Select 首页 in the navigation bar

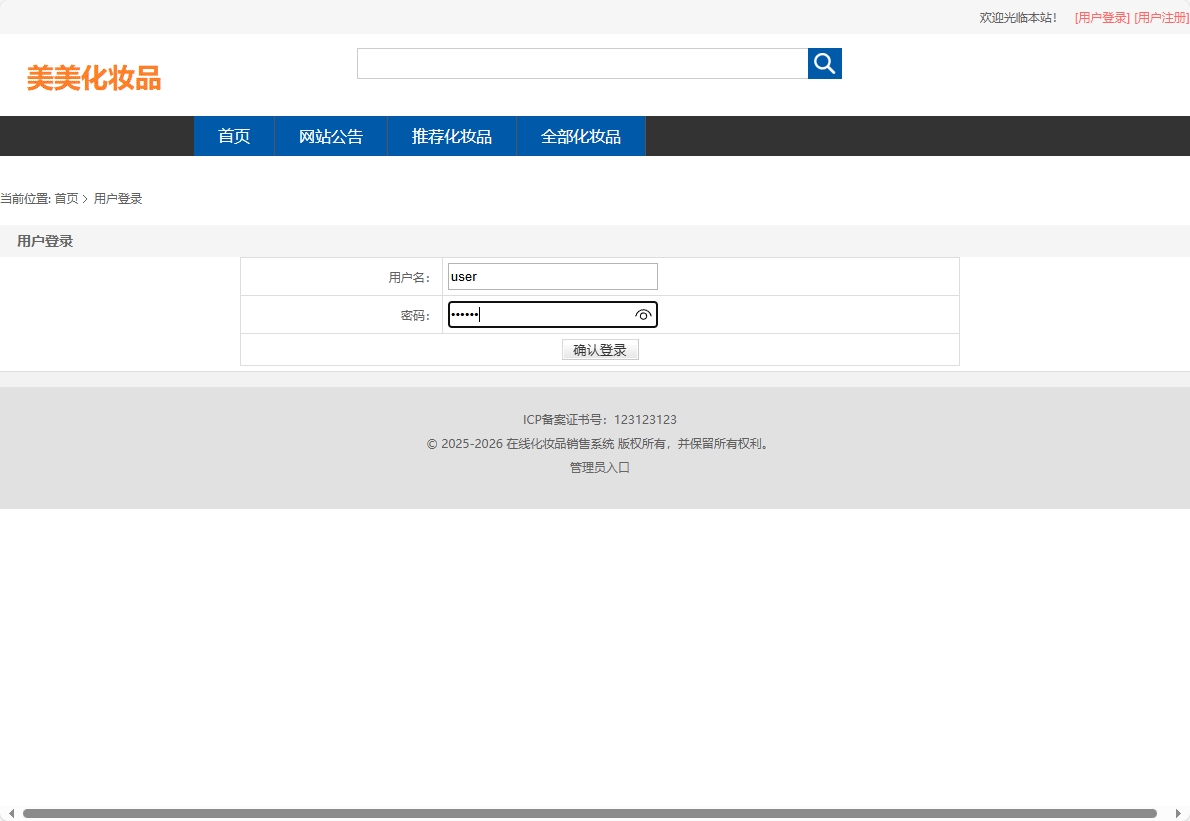pyautogui.click(x=233, y=136)
